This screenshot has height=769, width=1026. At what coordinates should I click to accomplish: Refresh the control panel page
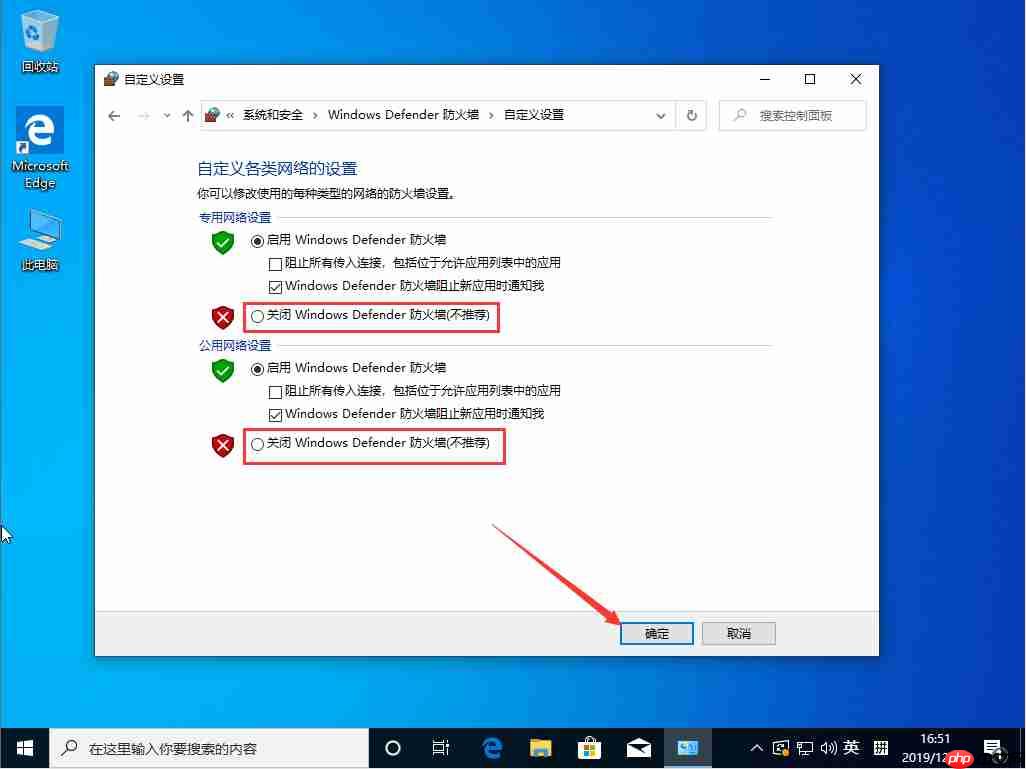click(x=692, y=116)
